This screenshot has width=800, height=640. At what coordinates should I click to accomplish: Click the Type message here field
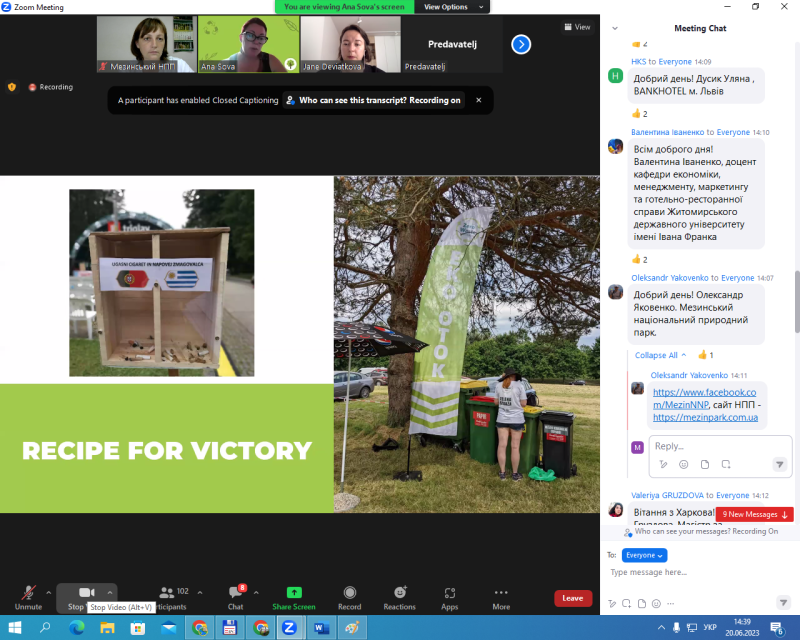coord(690,572)
